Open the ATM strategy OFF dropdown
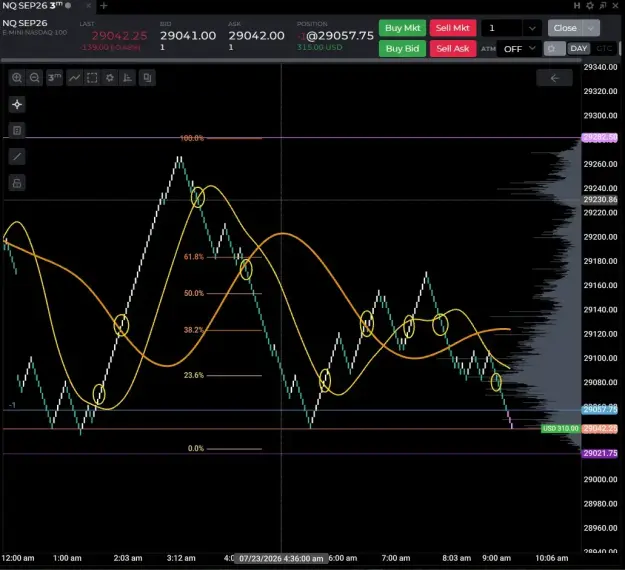The height and width of the screenshot is (570, 625). click(x=519, y=49)
